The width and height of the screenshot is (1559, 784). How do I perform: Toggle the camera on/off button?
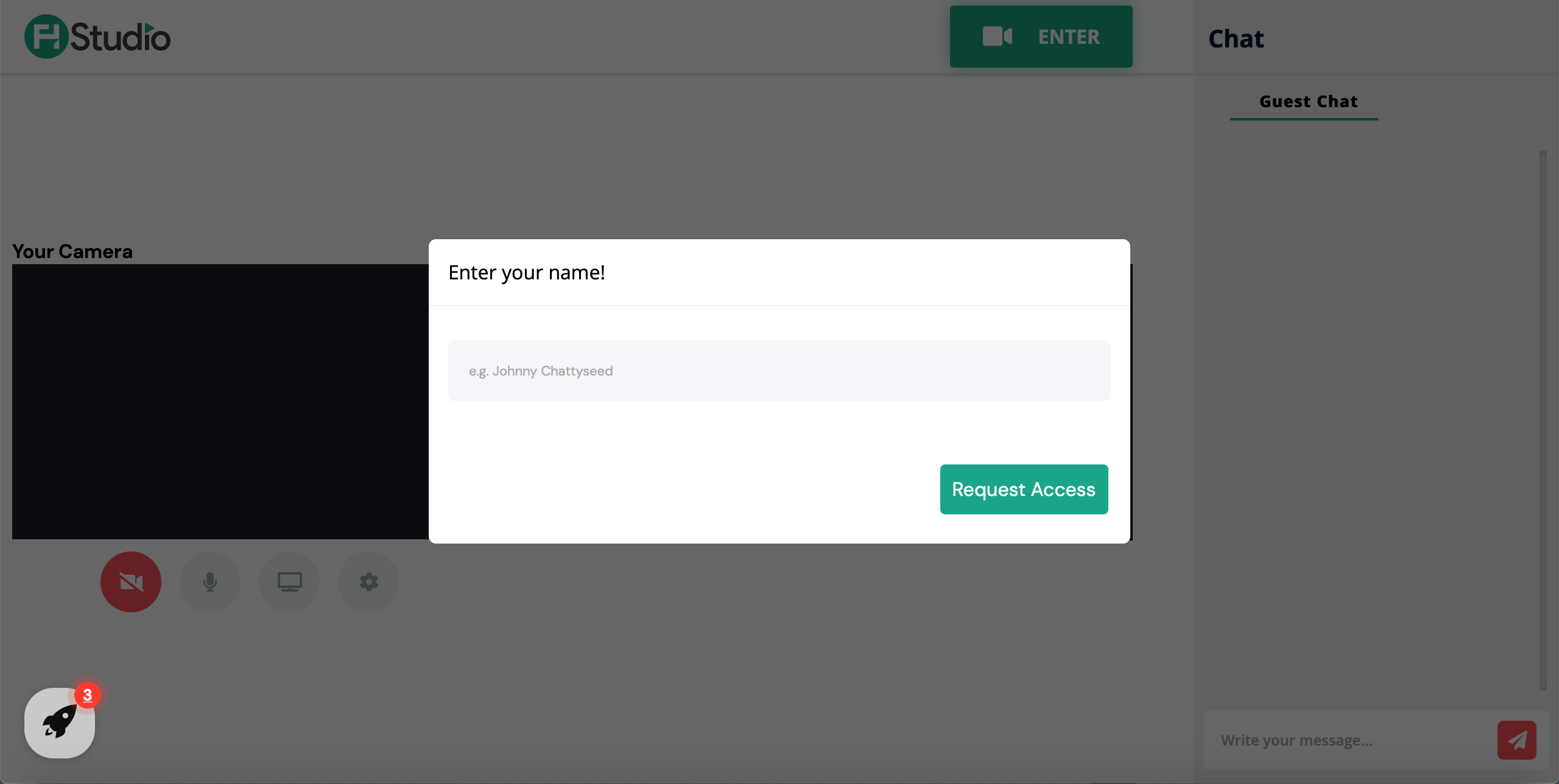click(x=131, y=582)
